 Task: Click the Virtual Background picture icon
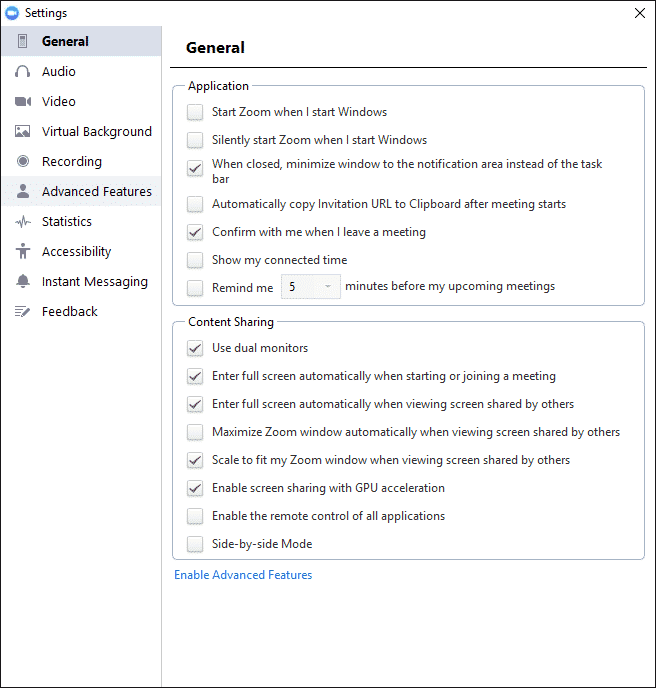[22, 131]
